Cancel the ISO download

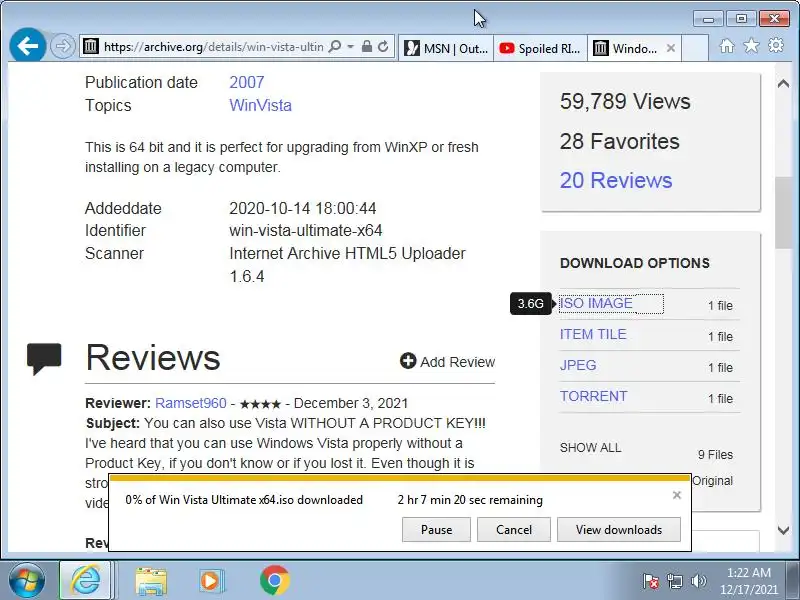(x=514, y=530)
